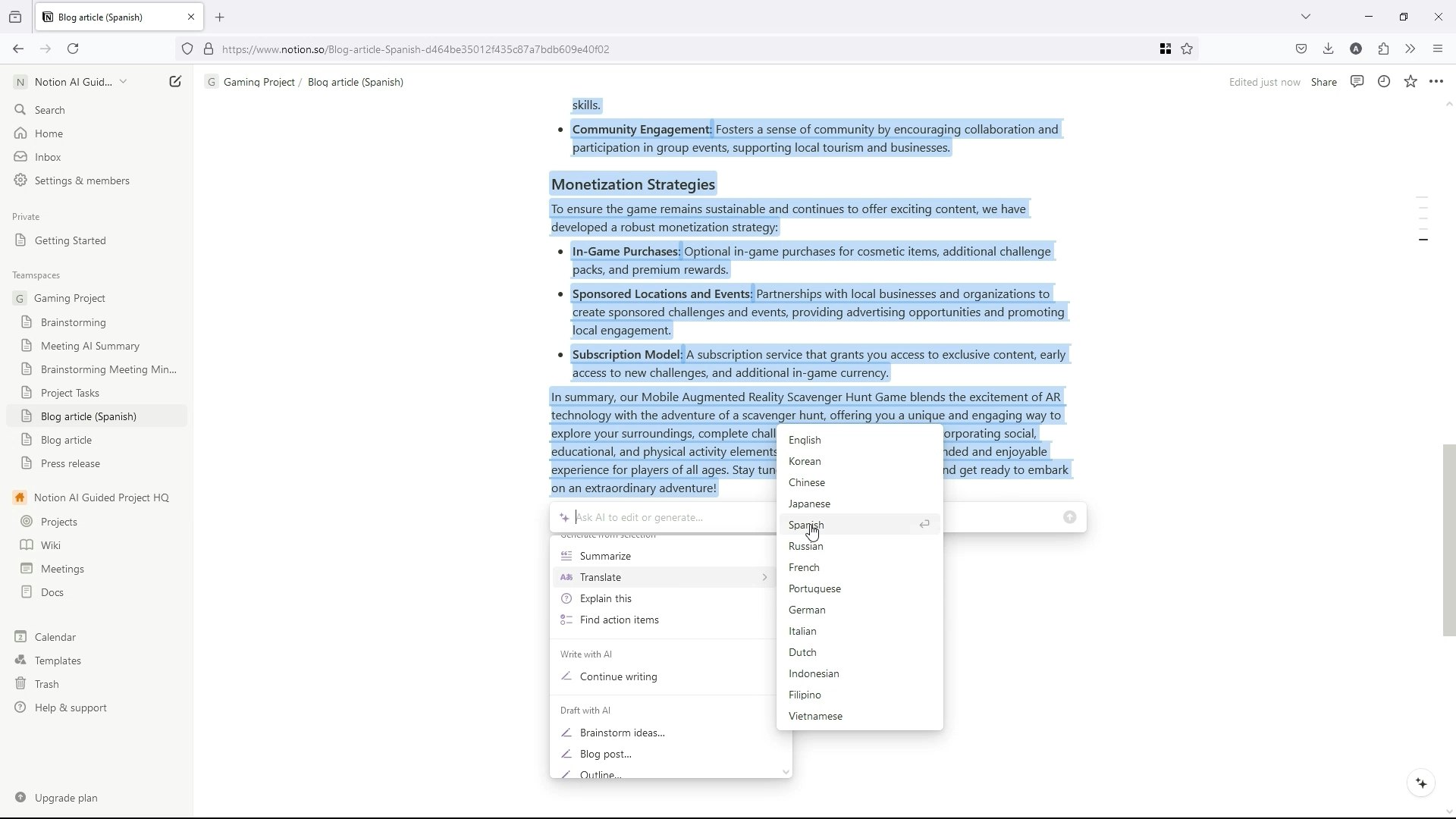The height and width of the screenshot is (819, 1456).
Task: Open Gaming Project breadcrumb link
Action: (259, 82)
